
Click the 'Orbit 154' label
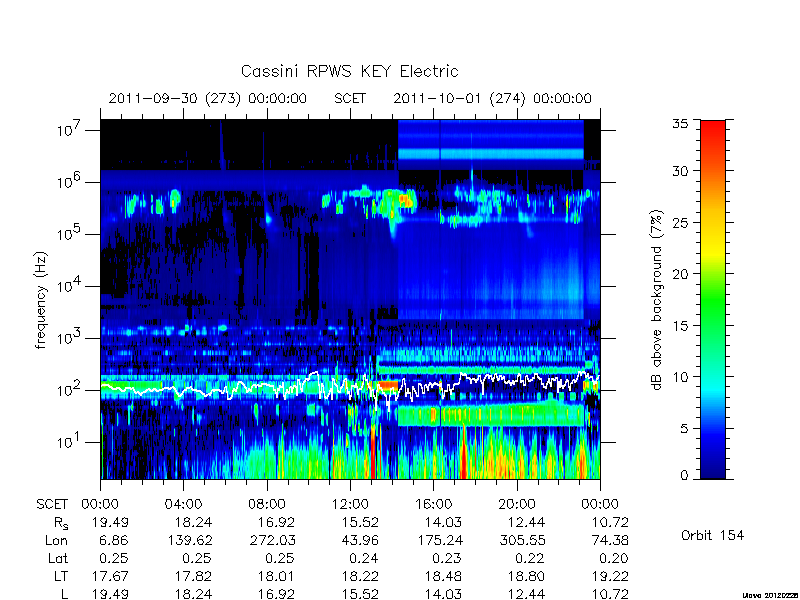(x=712, y=535)
